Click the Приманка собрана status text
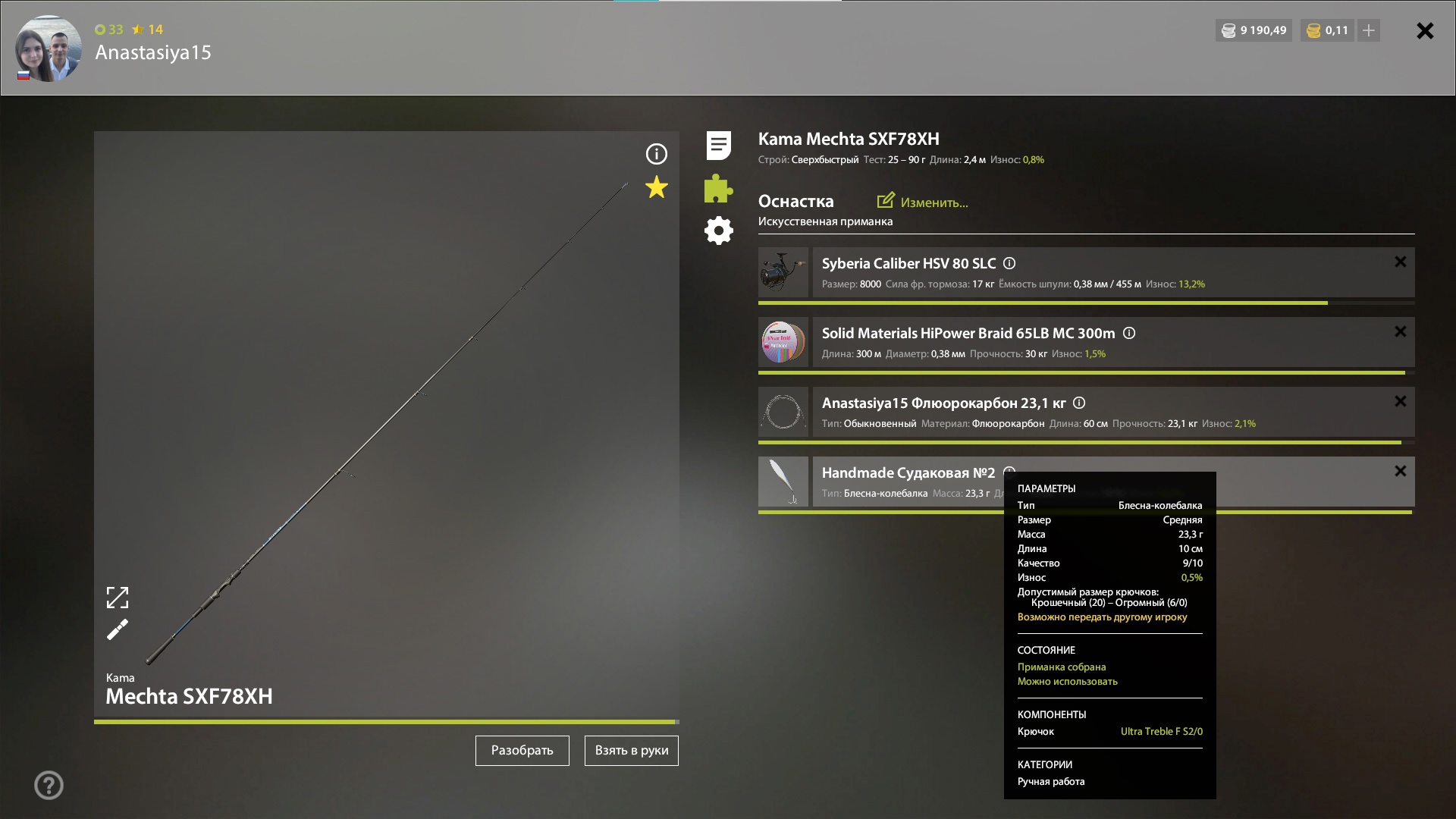Image resolution: width=1456 pixels, height=819 pixels. point(1061,667)
